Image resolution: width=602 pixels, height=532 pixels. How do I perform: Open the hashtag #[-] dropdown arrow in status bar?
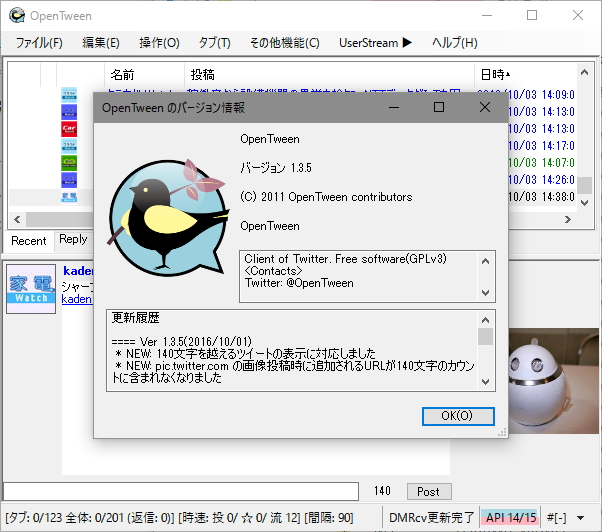point(580,518)
